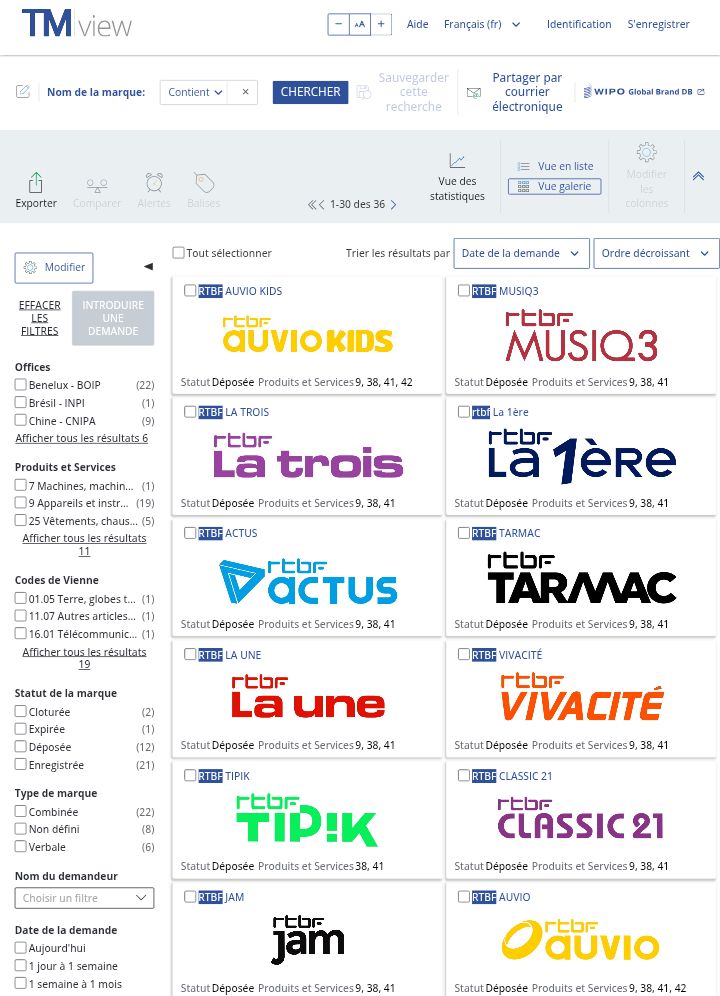Screen dimensions: 720x996
Task: Go to first results page
Action: point(312,205)
